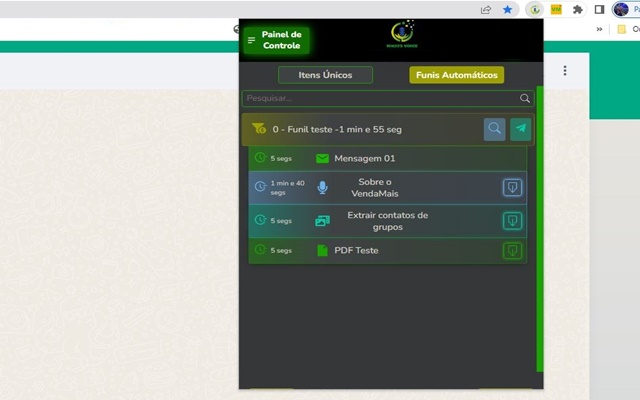Click the image icon of Extrair contatos de grupos
Screen dimensions: 640x400
[322, 221]
